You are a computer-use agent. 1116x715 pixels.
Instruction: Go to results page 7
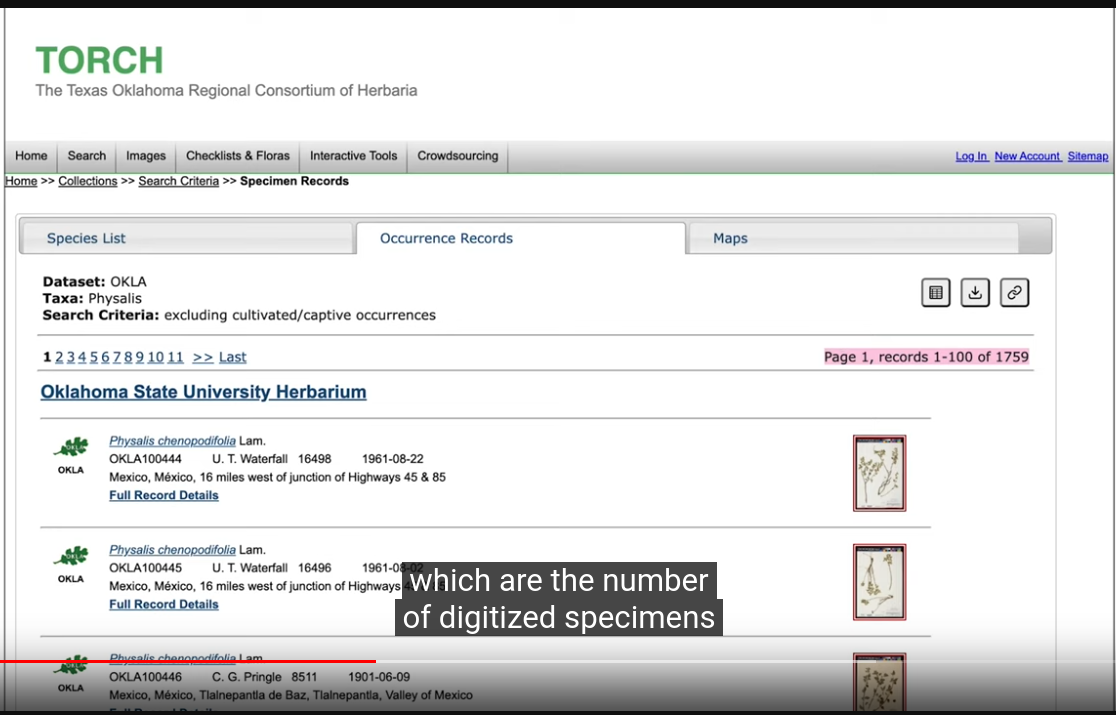coord(117,357)
